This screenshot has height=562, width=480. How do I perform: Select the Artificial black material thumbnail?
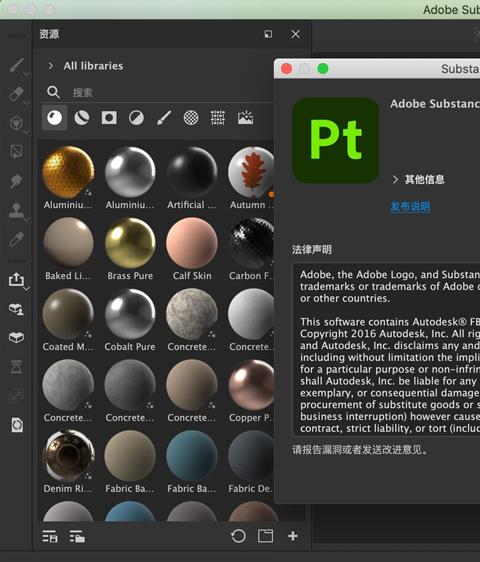click(x=192, y=172)
